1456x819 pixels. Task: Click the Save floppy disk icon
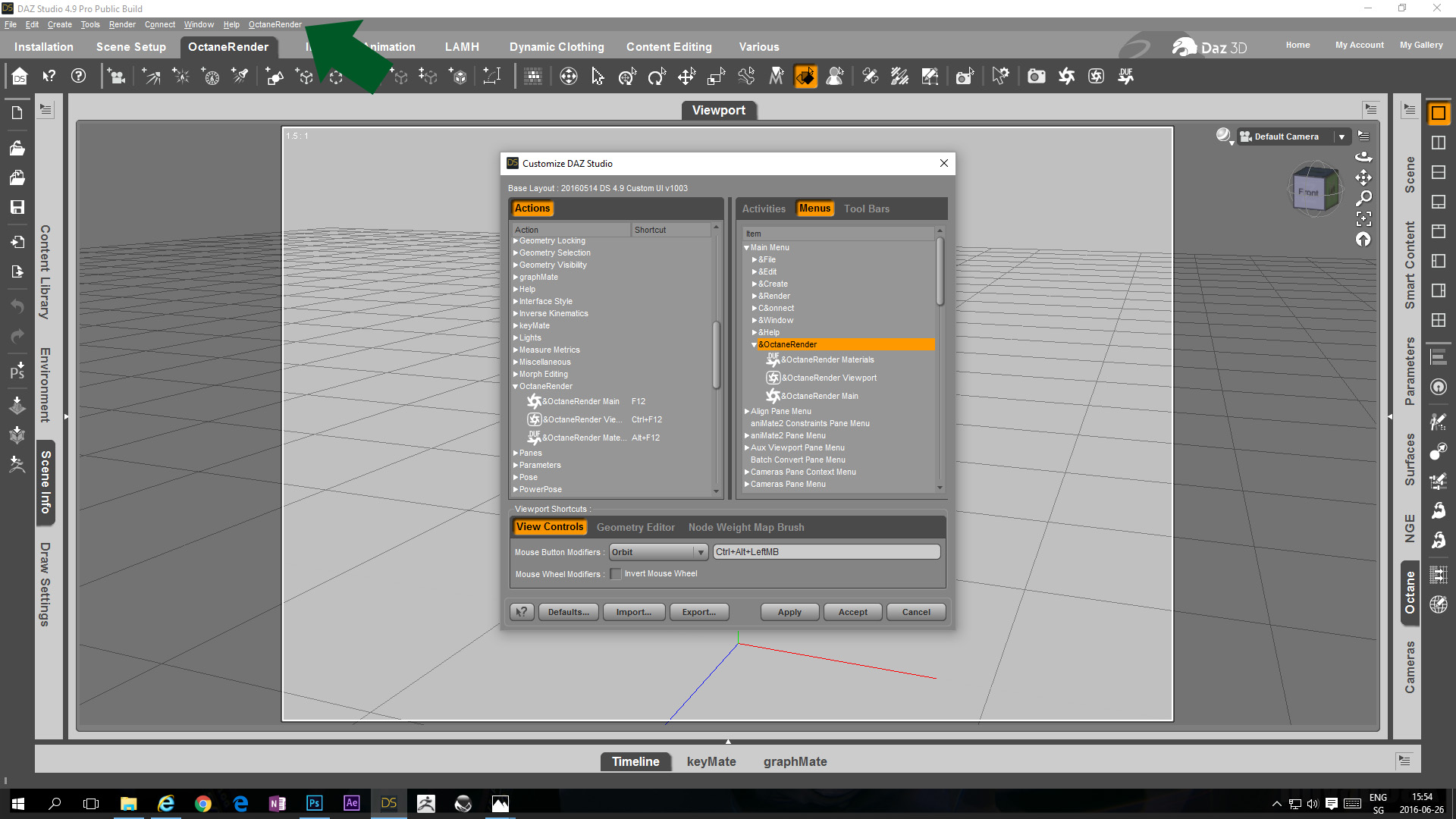click(17, 207)
